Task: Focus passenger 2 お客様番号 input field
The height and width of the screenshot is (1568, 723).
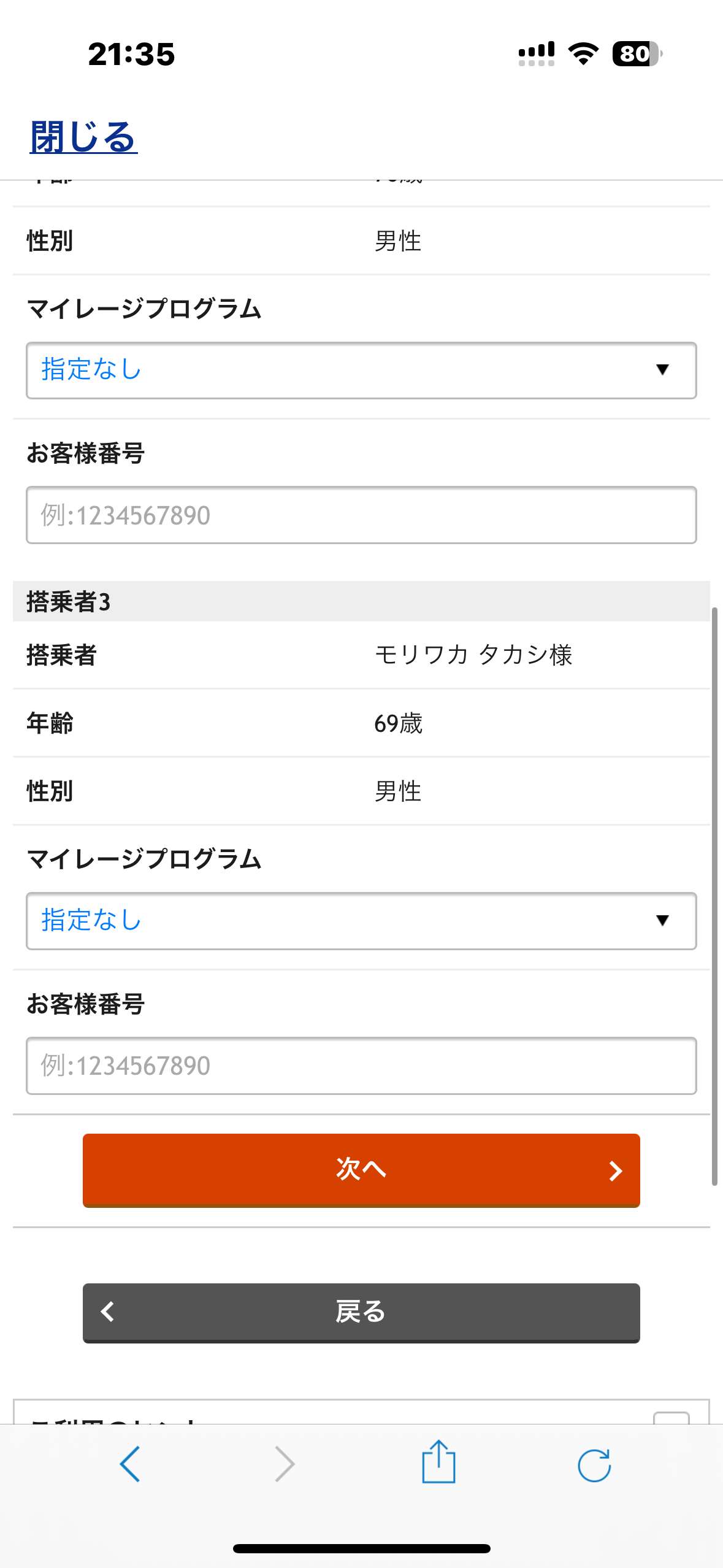Action: [x=361, y=515]
